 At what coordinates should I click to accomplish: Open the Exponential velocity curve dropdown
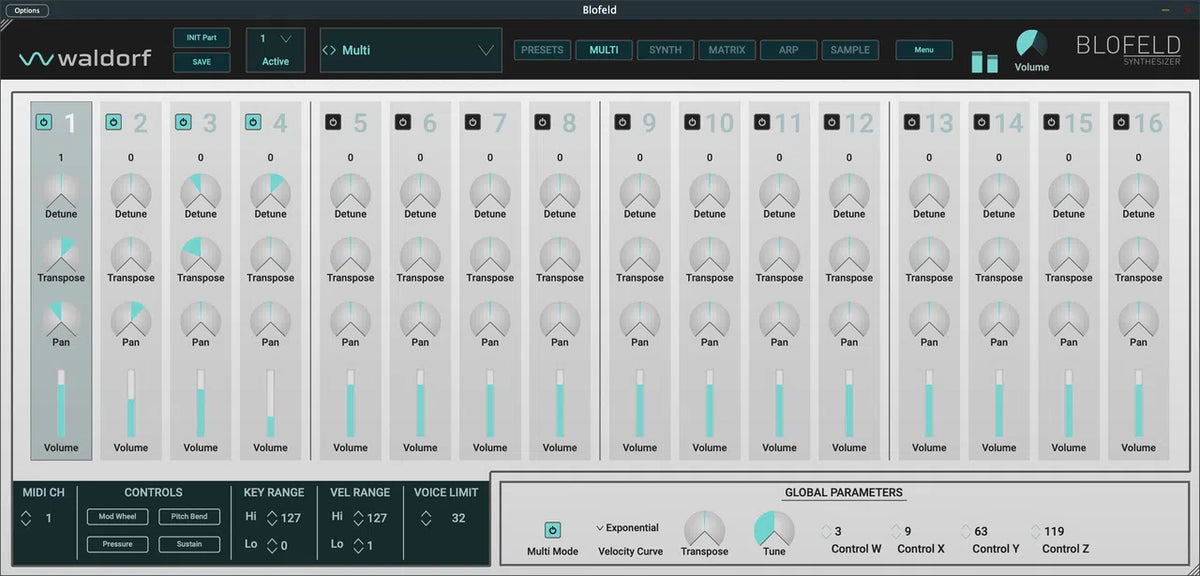pos(628,528)
